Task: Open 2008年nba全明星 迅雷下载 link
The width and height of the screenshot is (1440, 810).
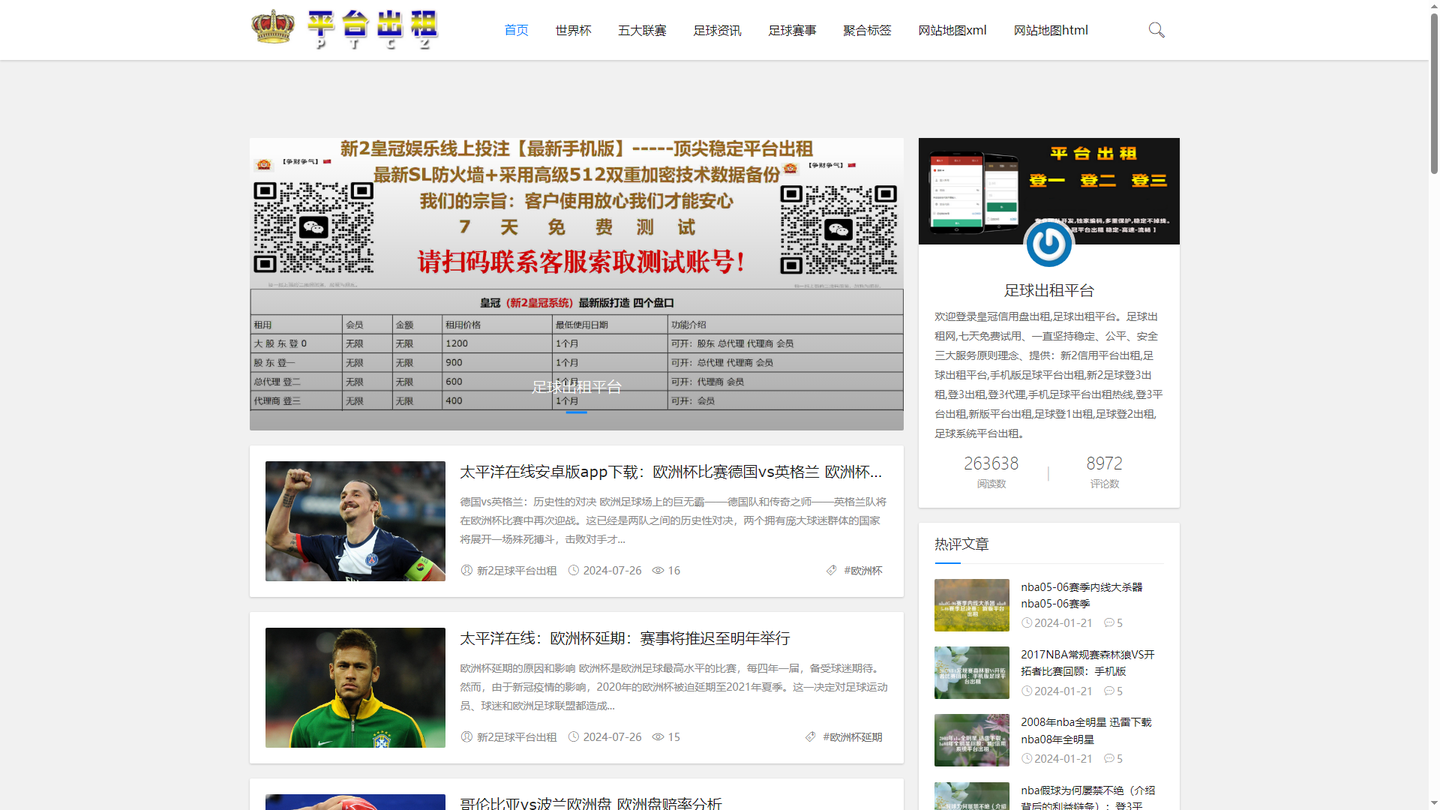Action: [1086, 731]
